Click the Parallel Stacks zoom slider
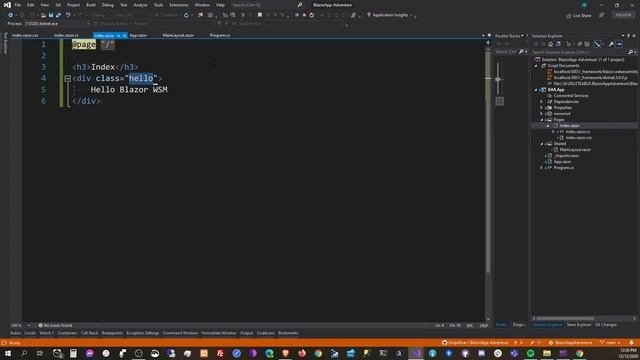Viewport: 640px width, 360px height. point(498,79)
